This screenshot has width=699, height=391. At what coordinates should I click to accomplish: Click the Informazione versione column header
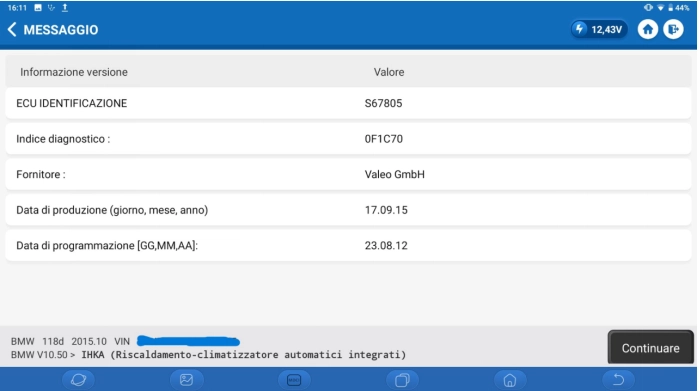[x=74, y=72]
